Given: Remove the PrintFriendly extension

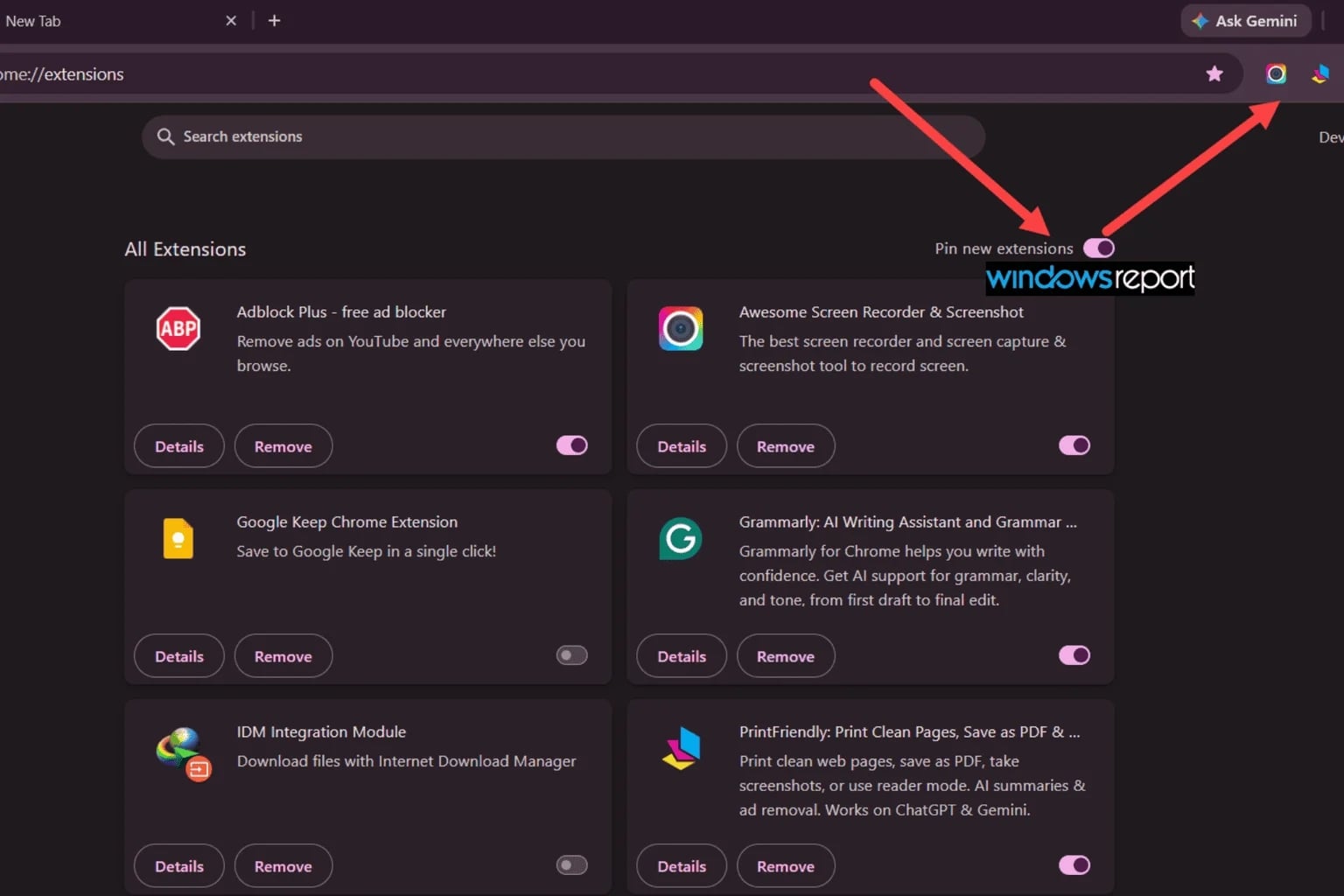Looking at the screenshot, I should [786, 866].
